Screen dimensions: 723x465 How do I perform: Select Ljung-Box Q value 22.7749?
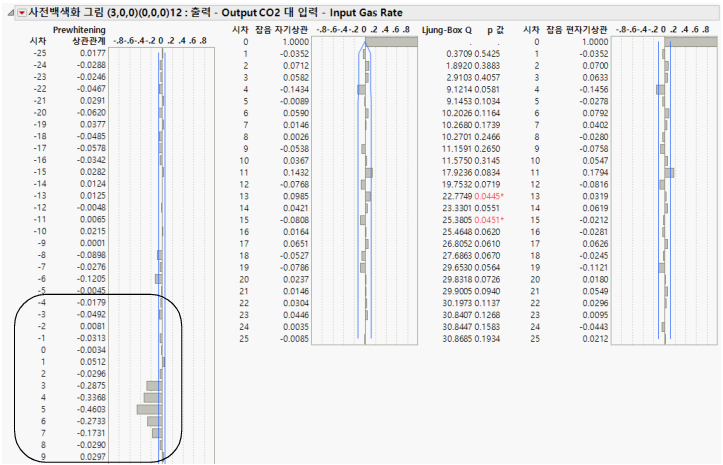(x=457, y=197)
